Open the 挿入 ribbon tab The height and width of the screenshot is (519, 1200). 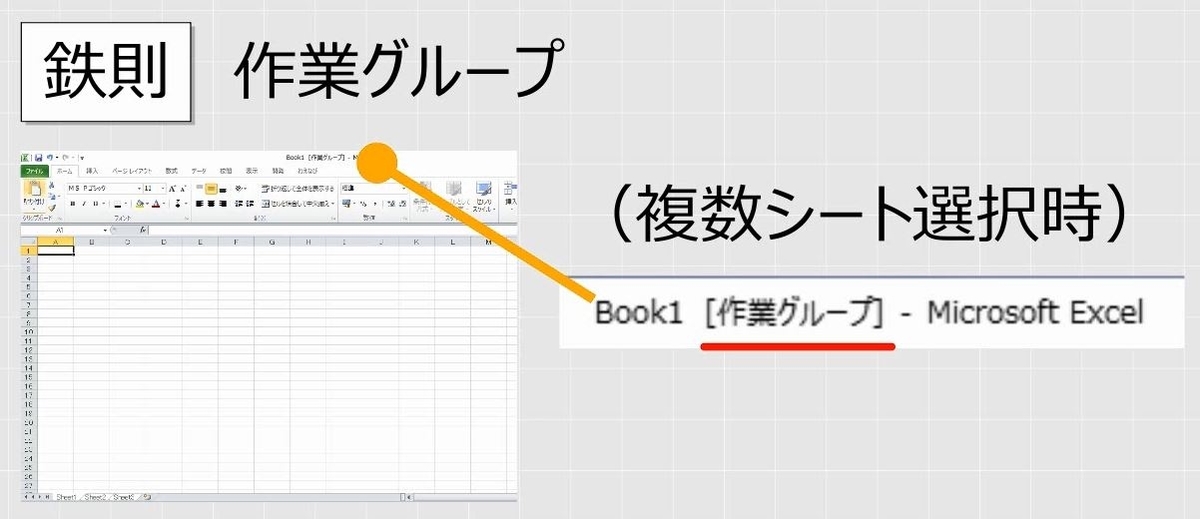click(92, 171)
